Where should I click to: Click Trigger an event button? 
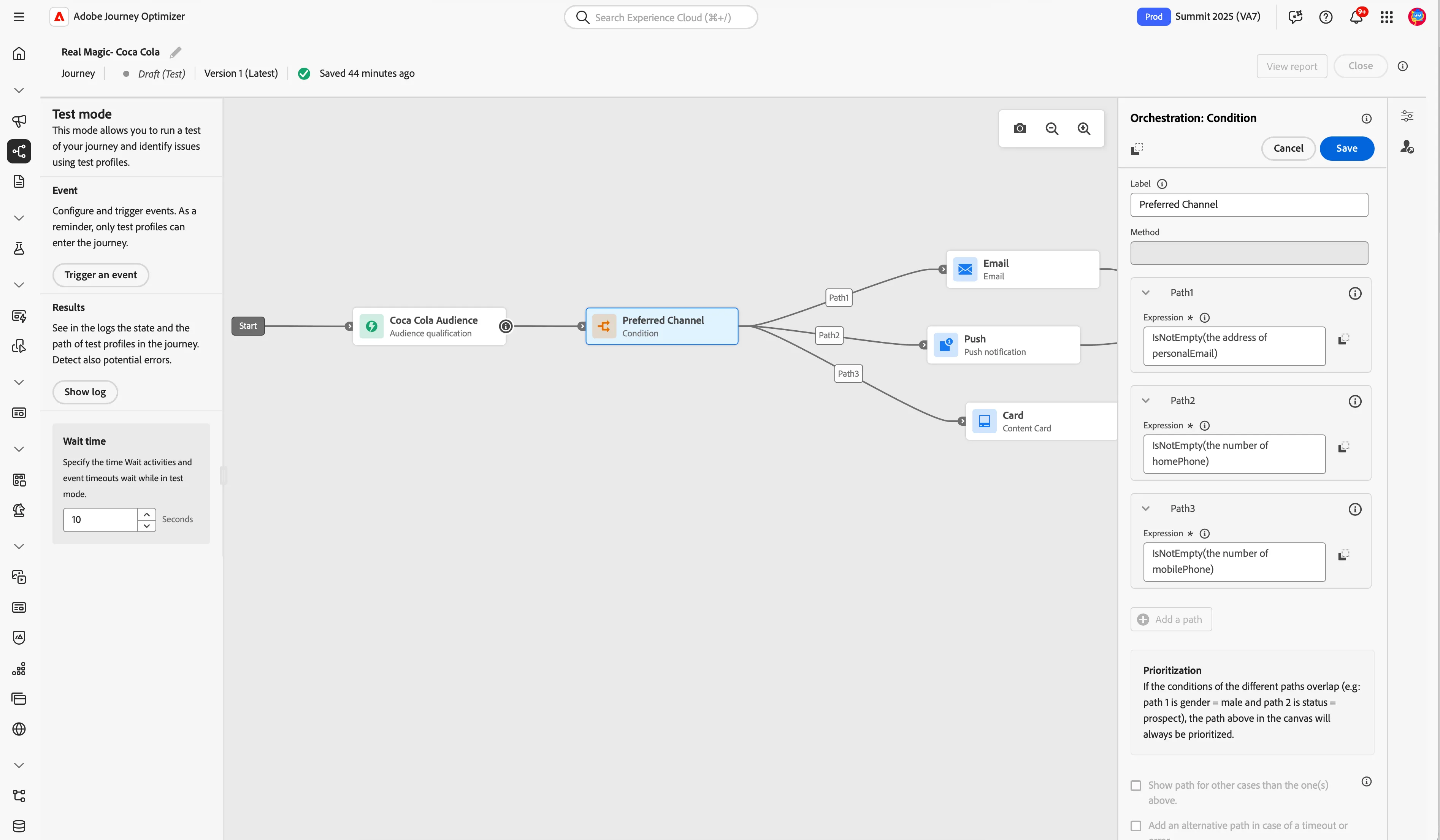click(101, 275)
